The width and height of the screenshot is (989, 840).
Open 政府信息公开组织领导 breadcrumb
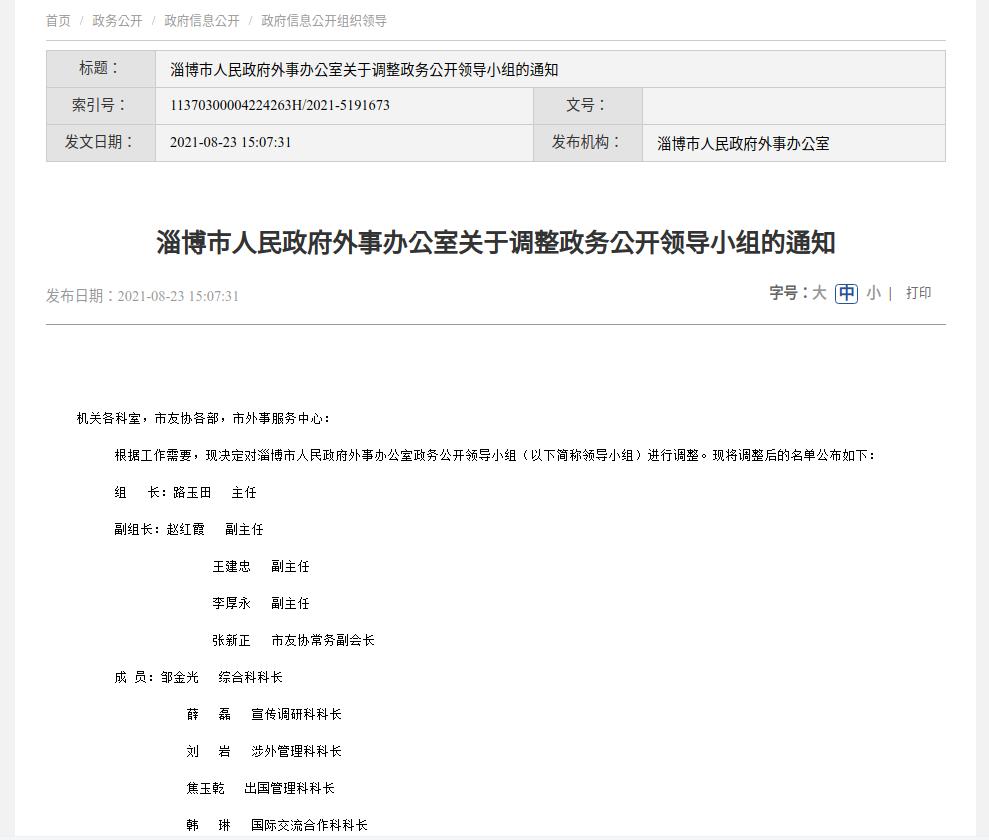[x=324, y=21]
